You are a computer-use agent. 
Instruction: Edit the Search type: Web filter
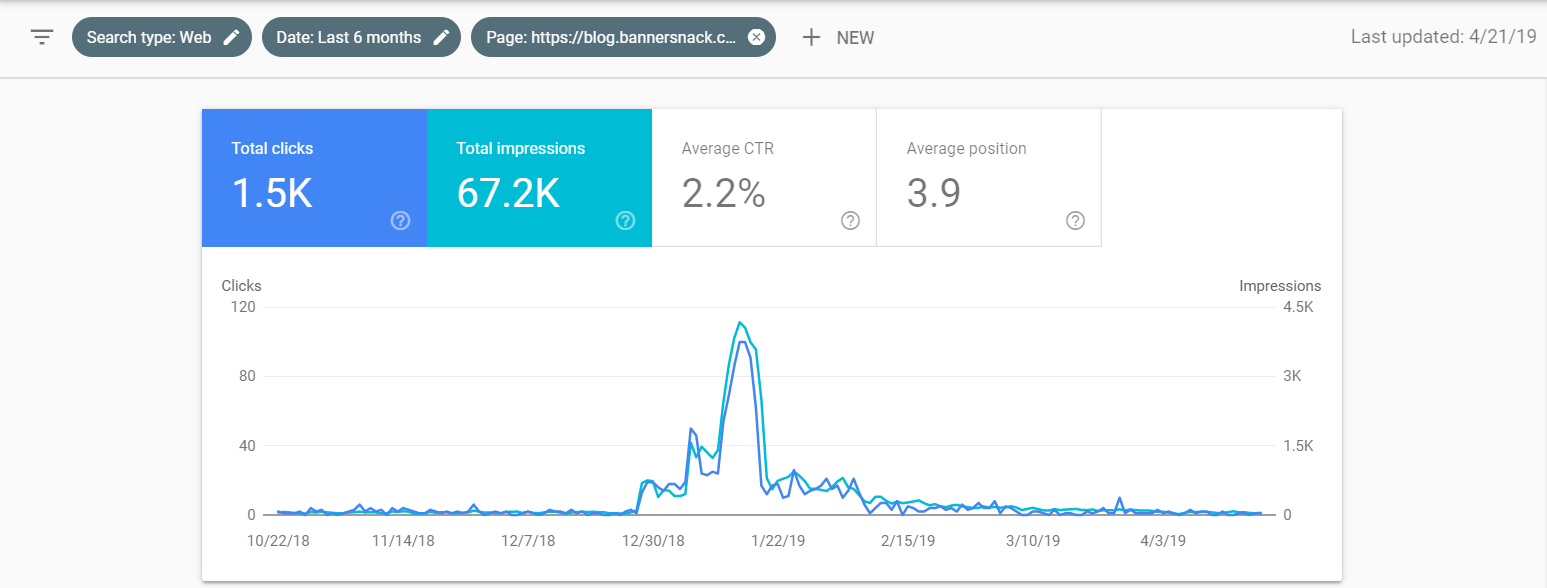[x=231, y=38]
